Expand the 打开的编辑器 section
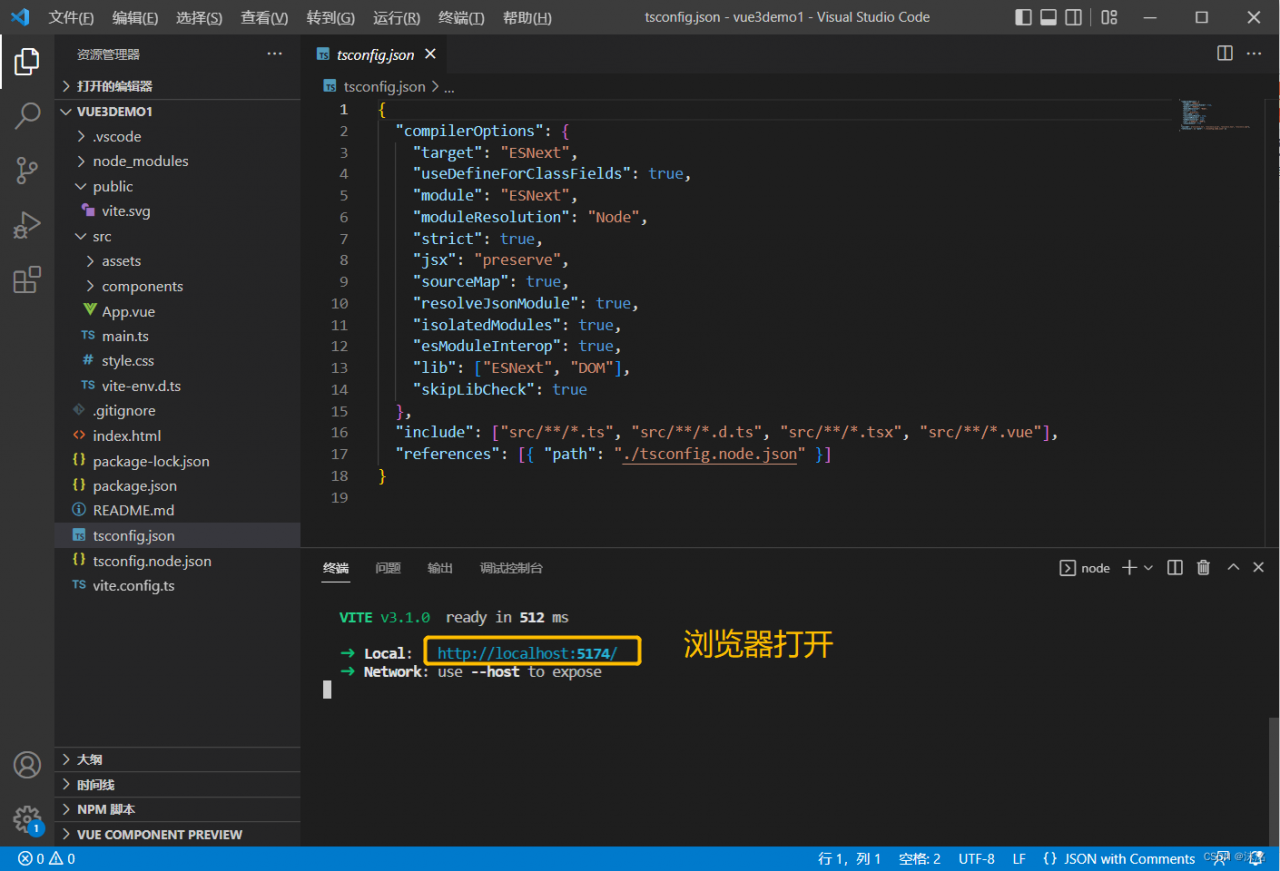 click(178, 86)
